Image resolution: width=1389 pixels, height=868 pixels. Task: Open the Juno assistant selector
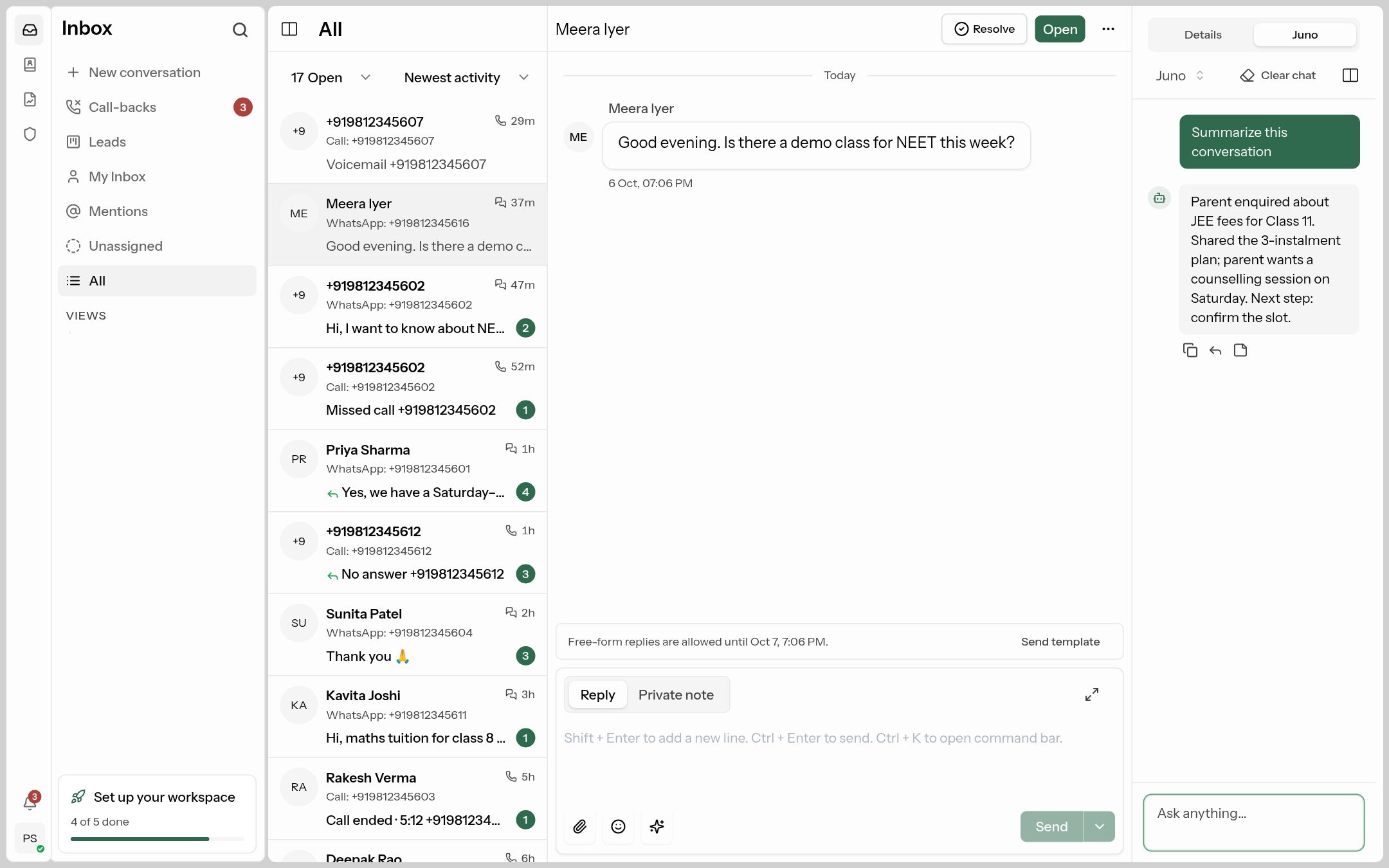point(1179,75)
